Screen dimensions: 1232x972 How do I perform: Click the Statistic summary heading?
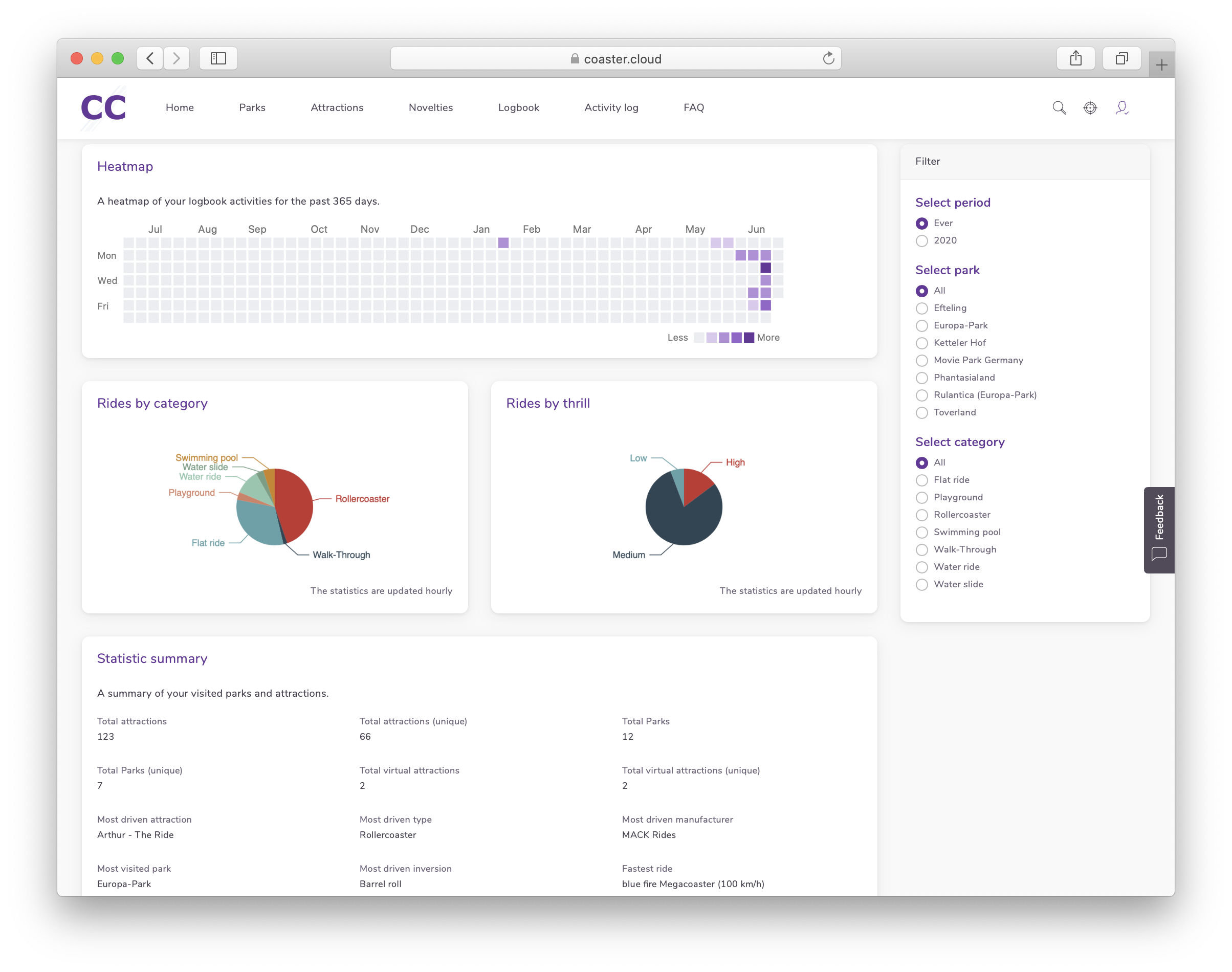pyautogui.click(x=152, y=658)
